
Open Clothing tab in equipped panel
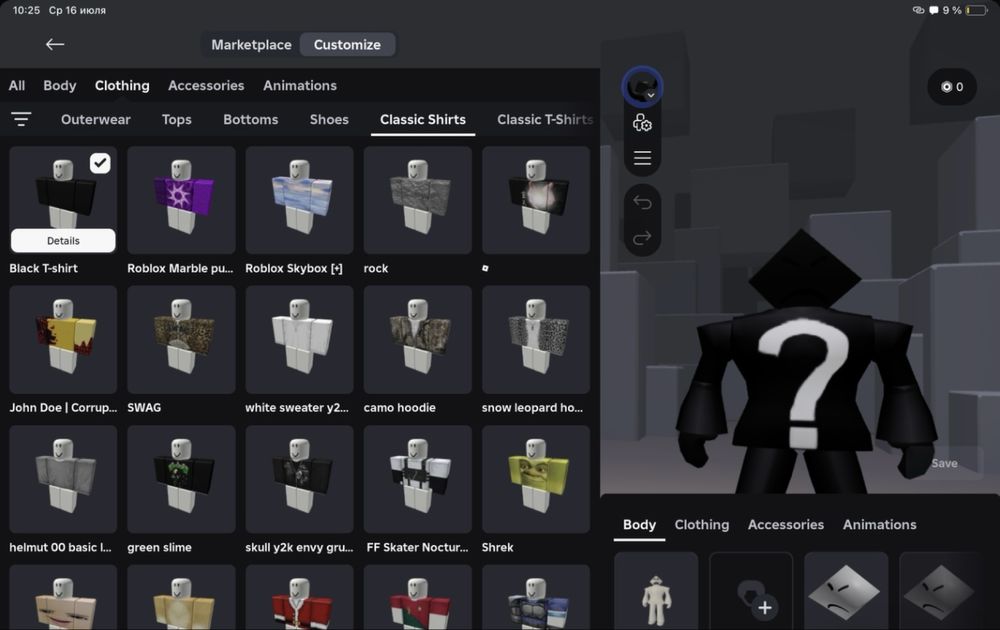702,524
